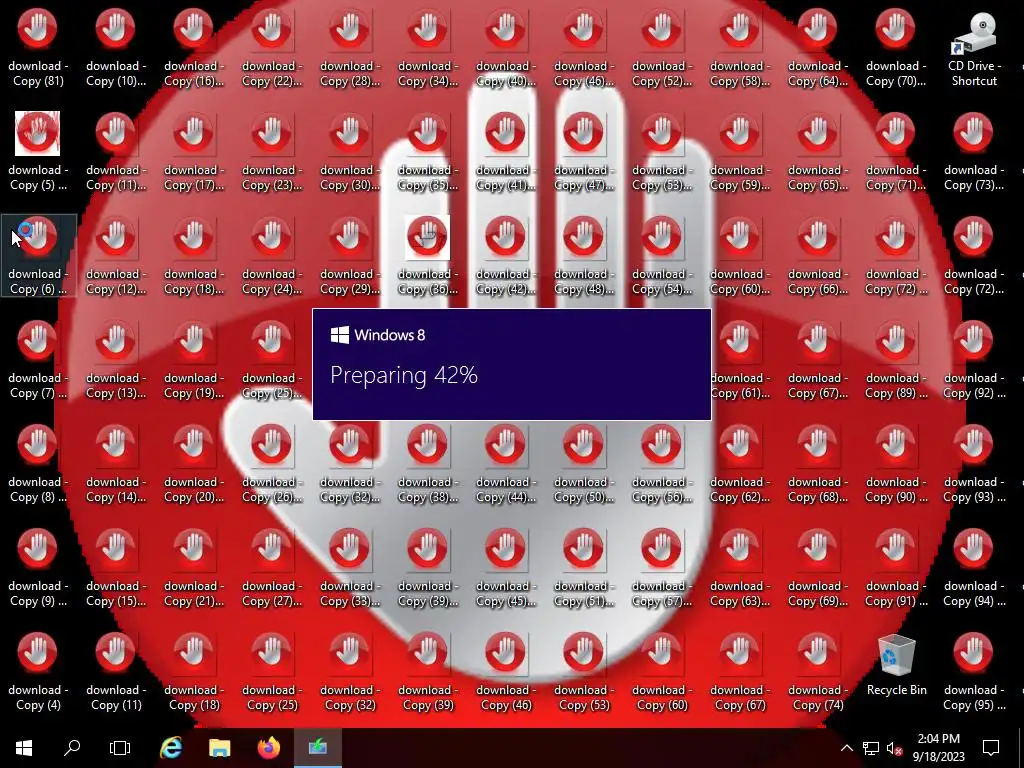Open the Windows Start menu
The image size is (1024, 768).
pos(24,747)
